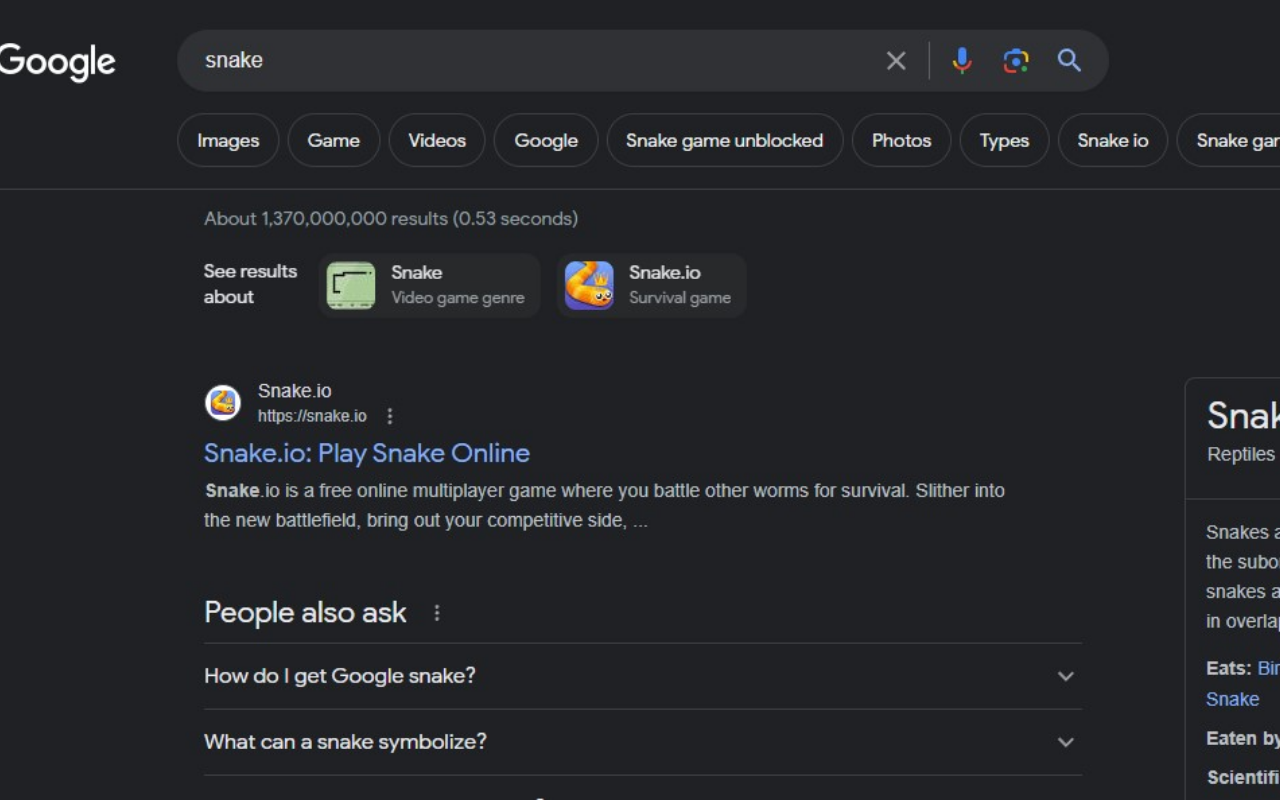The height and width of the screenshot is (800, 1280).
Task: Select the Snake game unblocked chip
Action: pos(724,140)
